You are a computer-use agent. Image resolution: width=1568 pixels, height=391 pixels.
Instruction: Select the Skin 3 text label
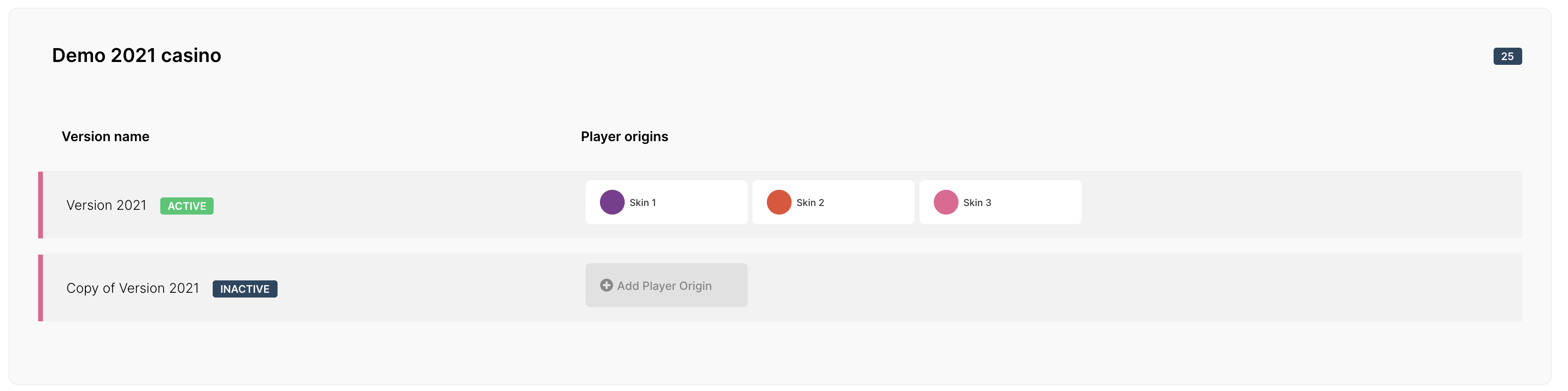coord(977,203)
